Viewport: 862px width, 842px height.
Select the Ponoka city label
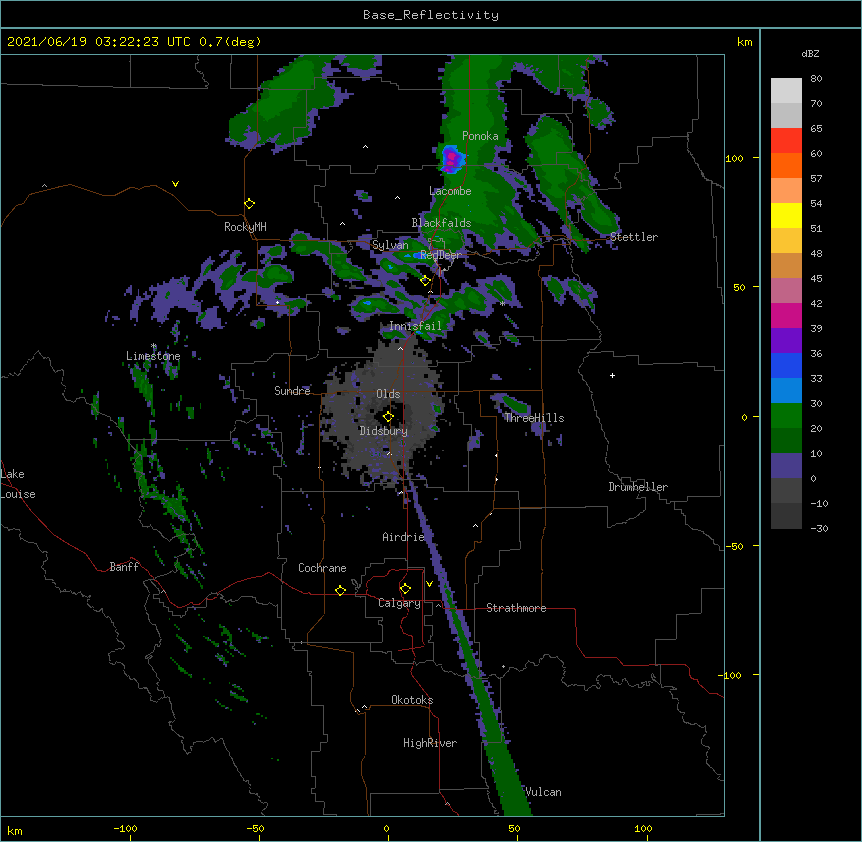click(480, 136)
